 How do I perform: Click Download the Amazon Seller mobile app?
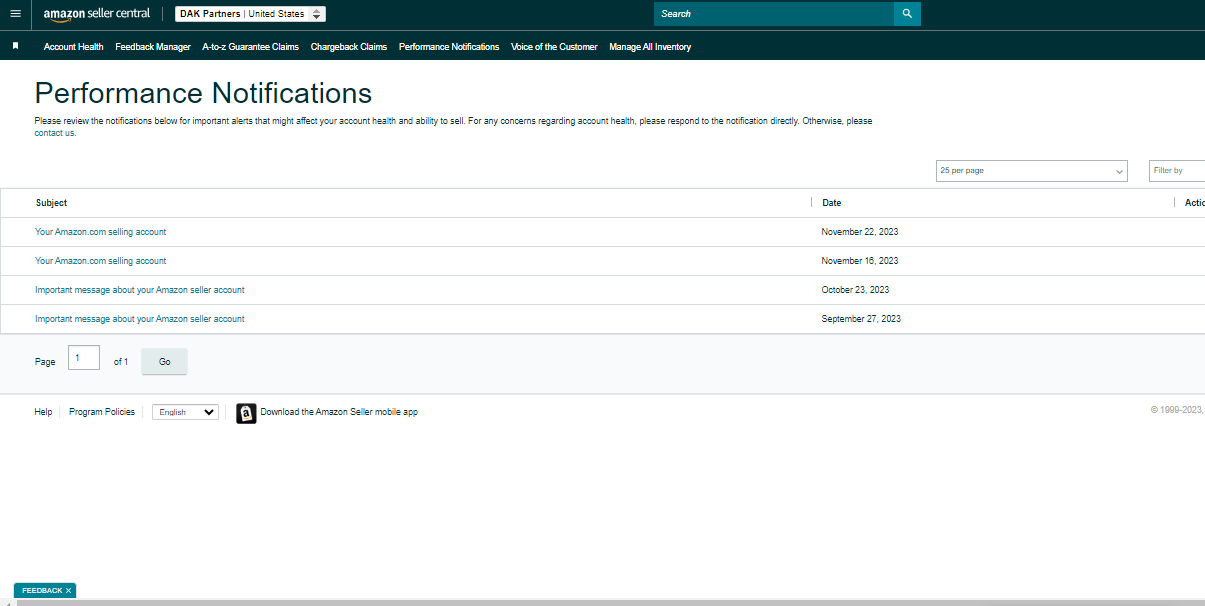(x=339, y=412)
